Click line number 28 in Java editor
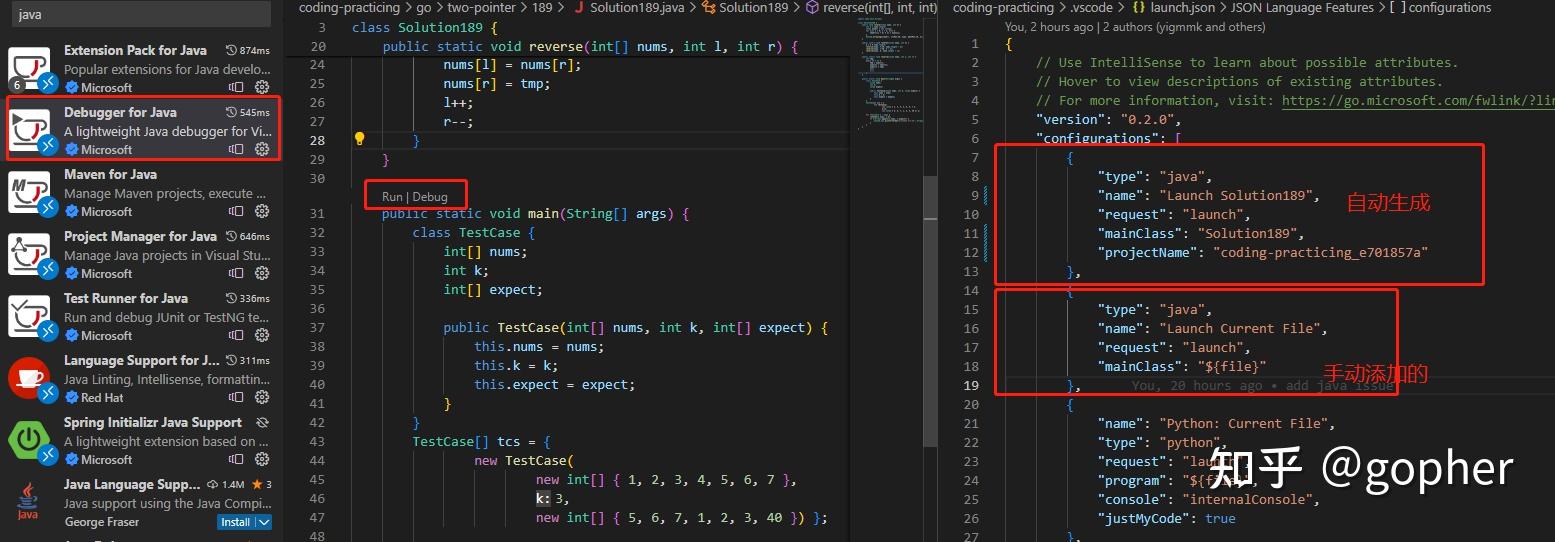The width and height of the screenshot is (1555, 542). point(317,140)
